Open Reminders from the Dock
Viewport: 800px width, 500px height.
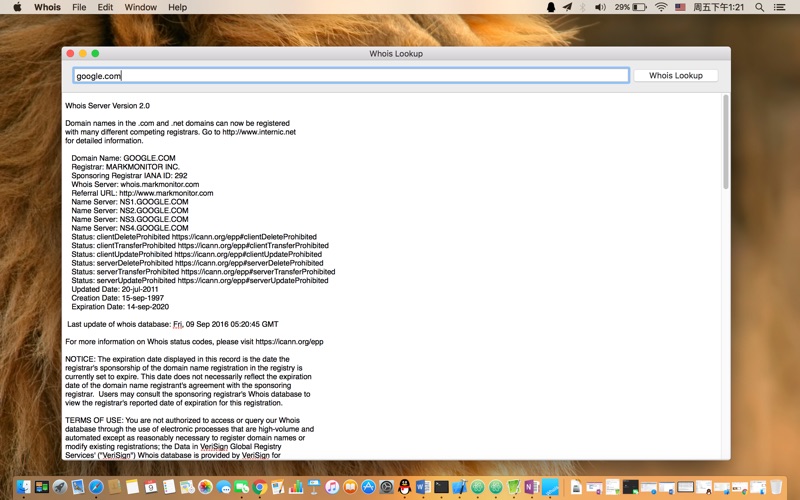[x=169, y=487]
